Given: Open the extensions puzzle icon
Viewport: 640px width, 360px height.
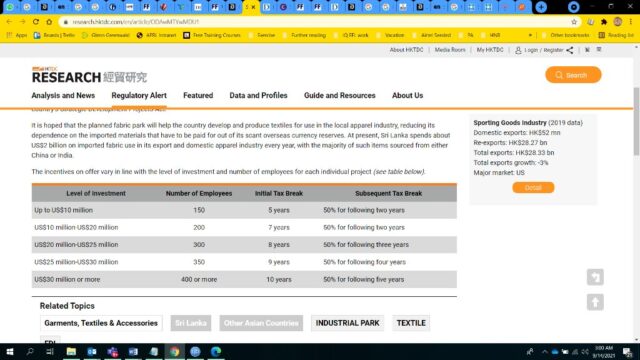Looking at the screenshot, I should pyautogui.click(x=604, y=22).
